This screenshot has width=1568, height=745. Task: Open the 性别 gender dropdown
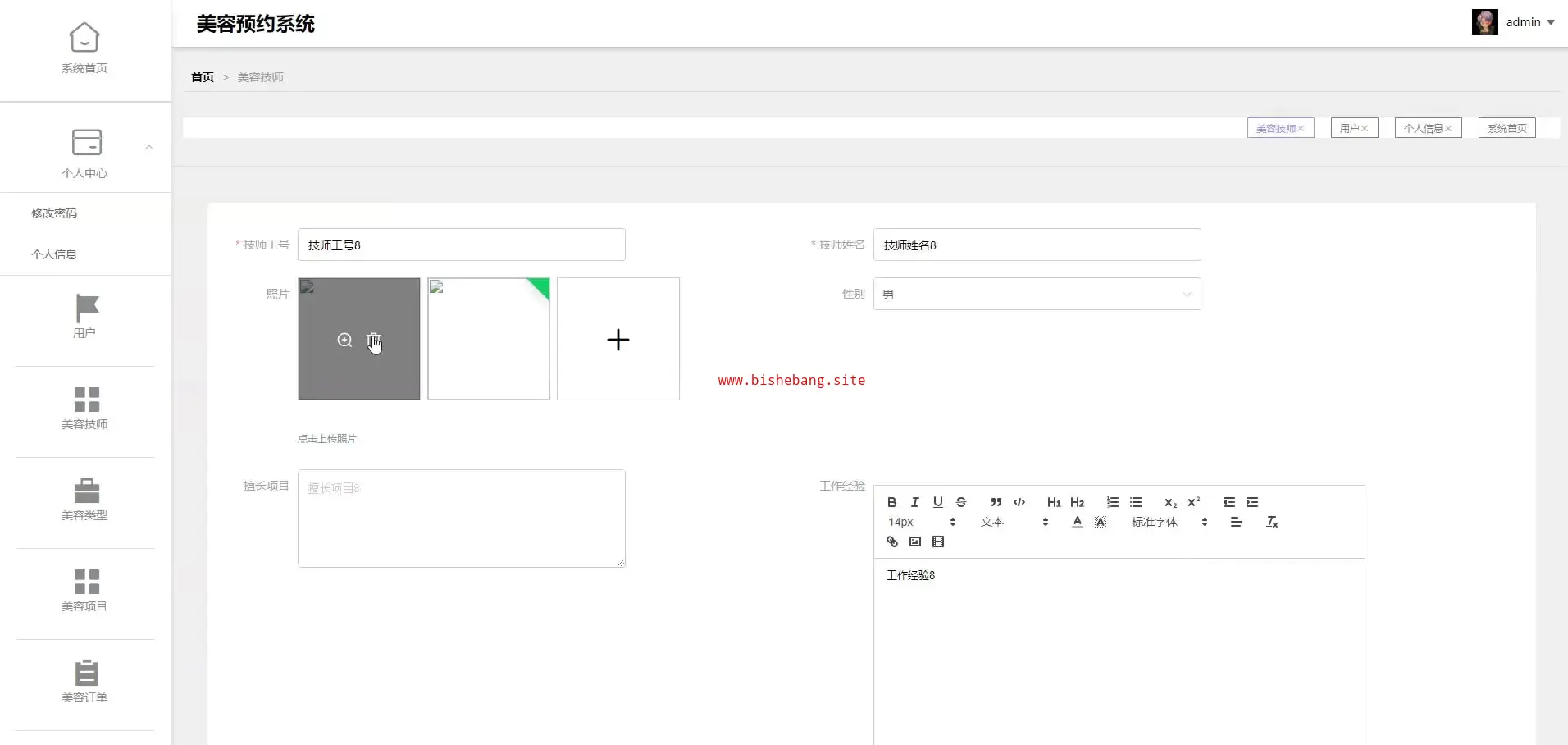click(1037, 294)
